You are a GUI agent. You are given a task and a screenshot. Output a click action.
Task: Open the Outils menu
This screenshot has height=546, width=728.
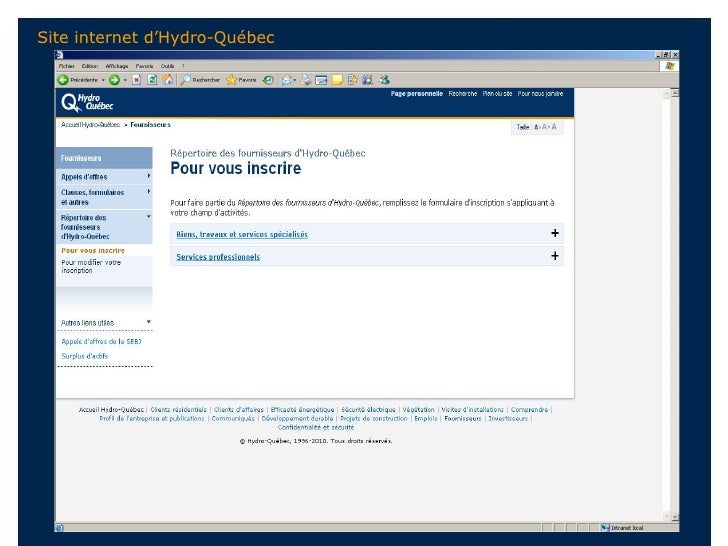pyautogui.click(x=167, y=66)
